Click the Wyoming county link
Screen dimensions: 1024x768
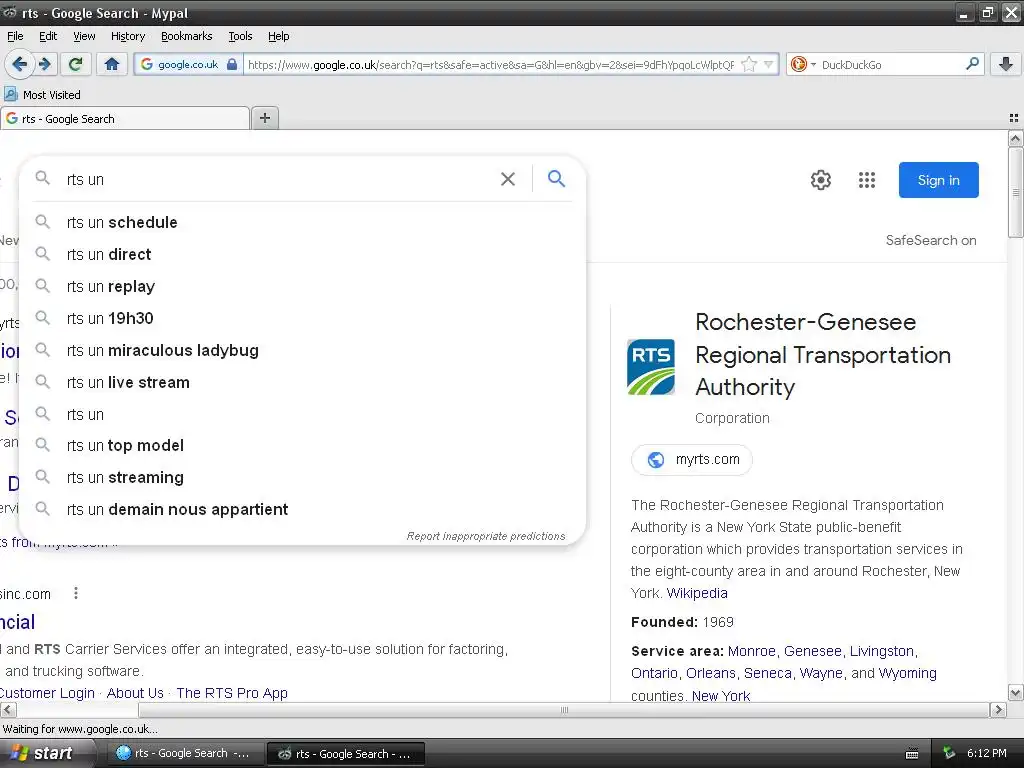907,673
